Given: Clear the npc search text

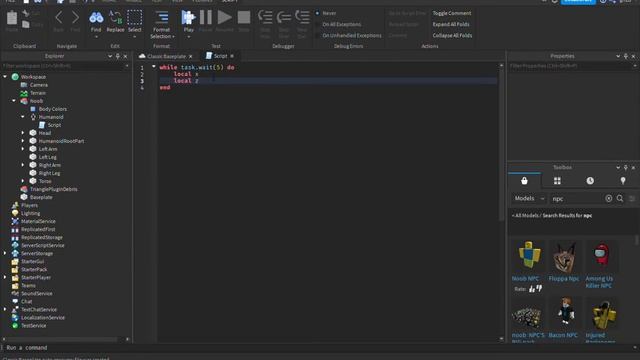Looking at the screenshot, I should coord(609,198).
